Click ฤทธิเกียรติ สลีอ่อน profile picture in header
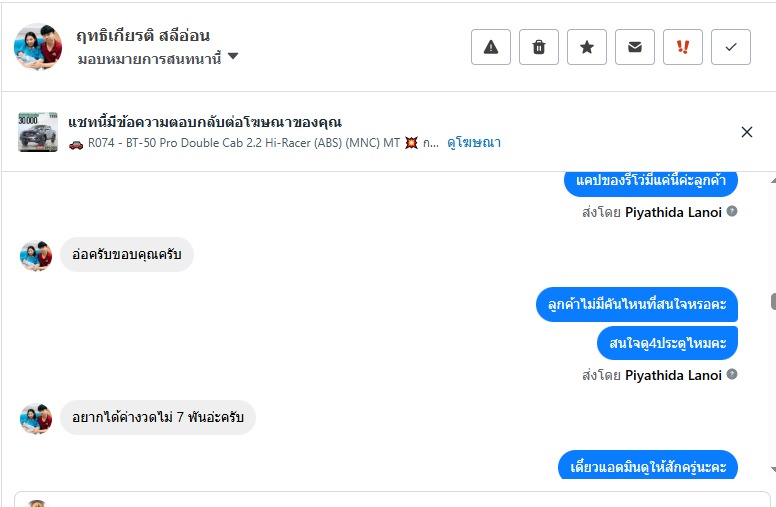Screen dimensions: 776x507 (x=38, y=47)
